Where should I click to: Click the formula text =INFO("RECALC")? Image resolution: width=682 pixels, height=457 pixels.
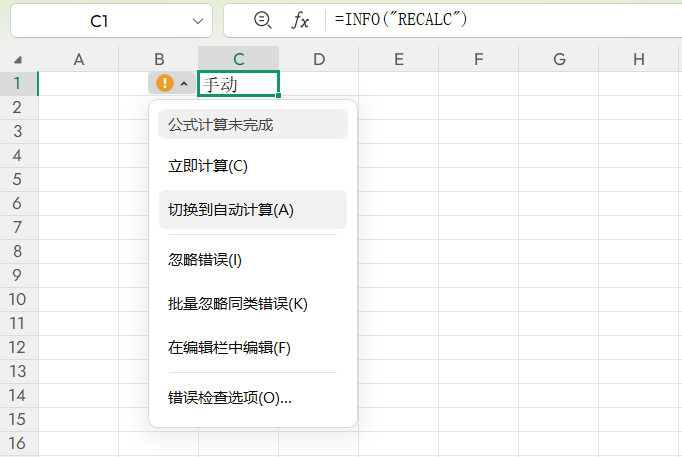[x=401, y=20]
